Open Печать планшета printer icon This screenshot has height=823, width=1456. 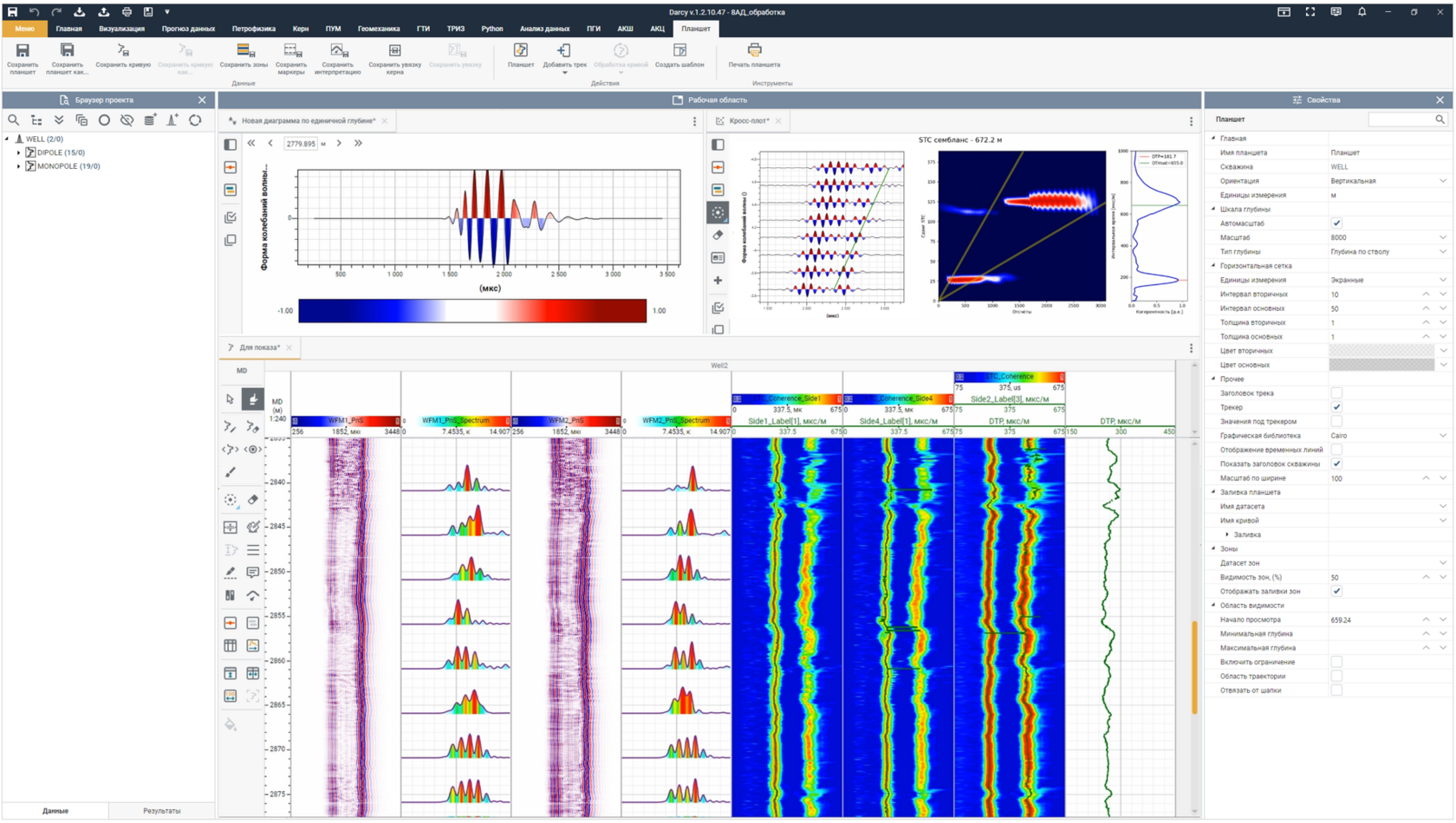click(x=754, y=51)
